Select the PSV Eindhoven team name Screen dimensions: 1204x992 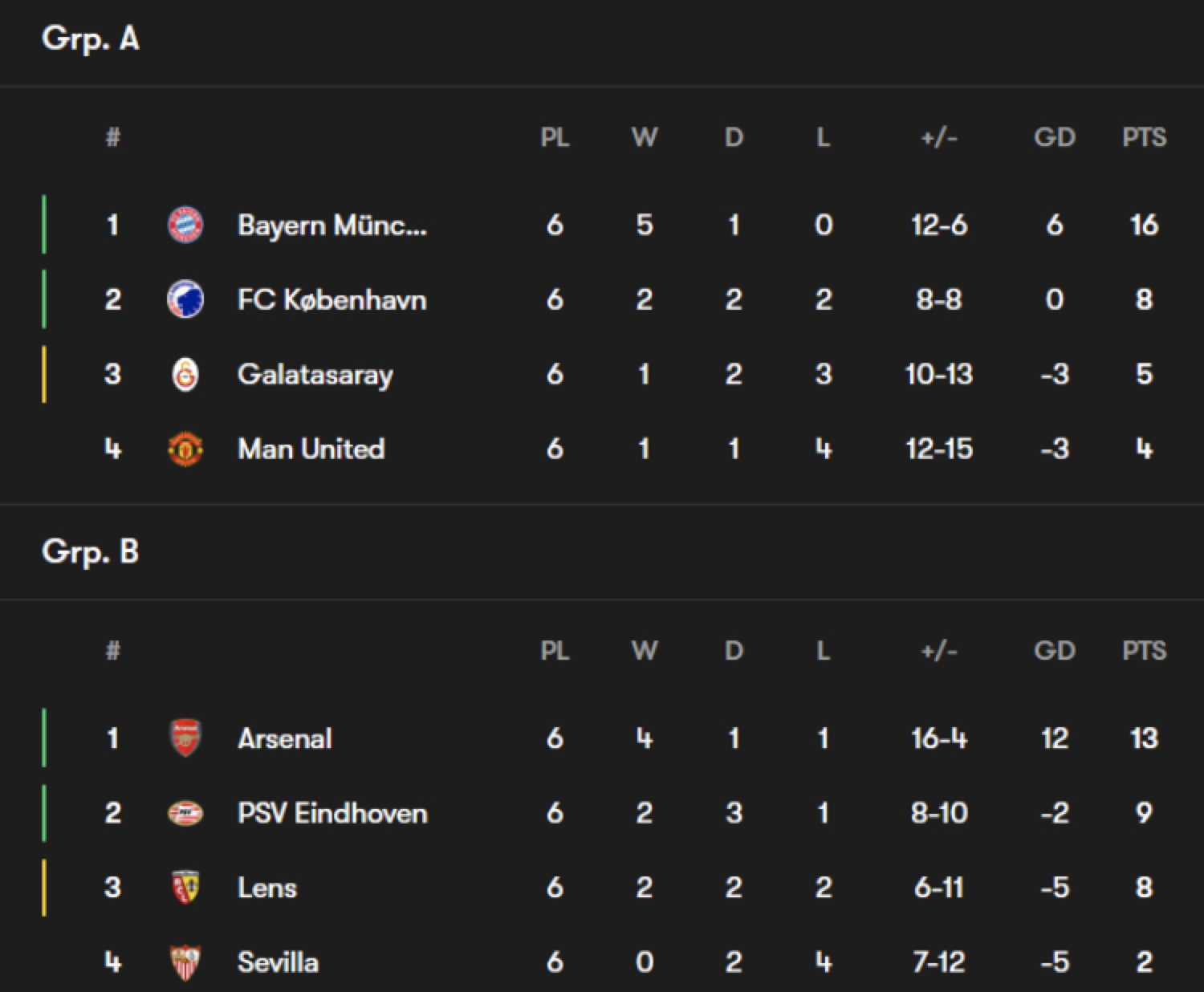pyautogui.click(x=332, y=813)
